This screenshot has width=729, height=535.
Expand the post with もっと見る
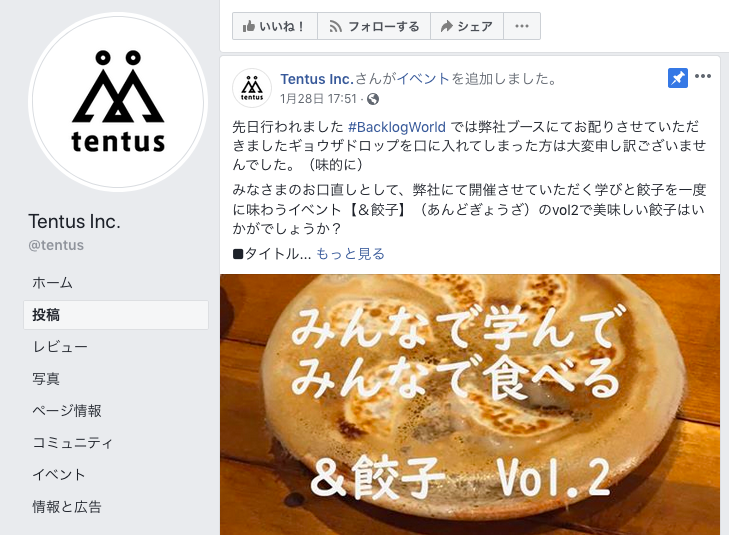click(x=351, y=254)
